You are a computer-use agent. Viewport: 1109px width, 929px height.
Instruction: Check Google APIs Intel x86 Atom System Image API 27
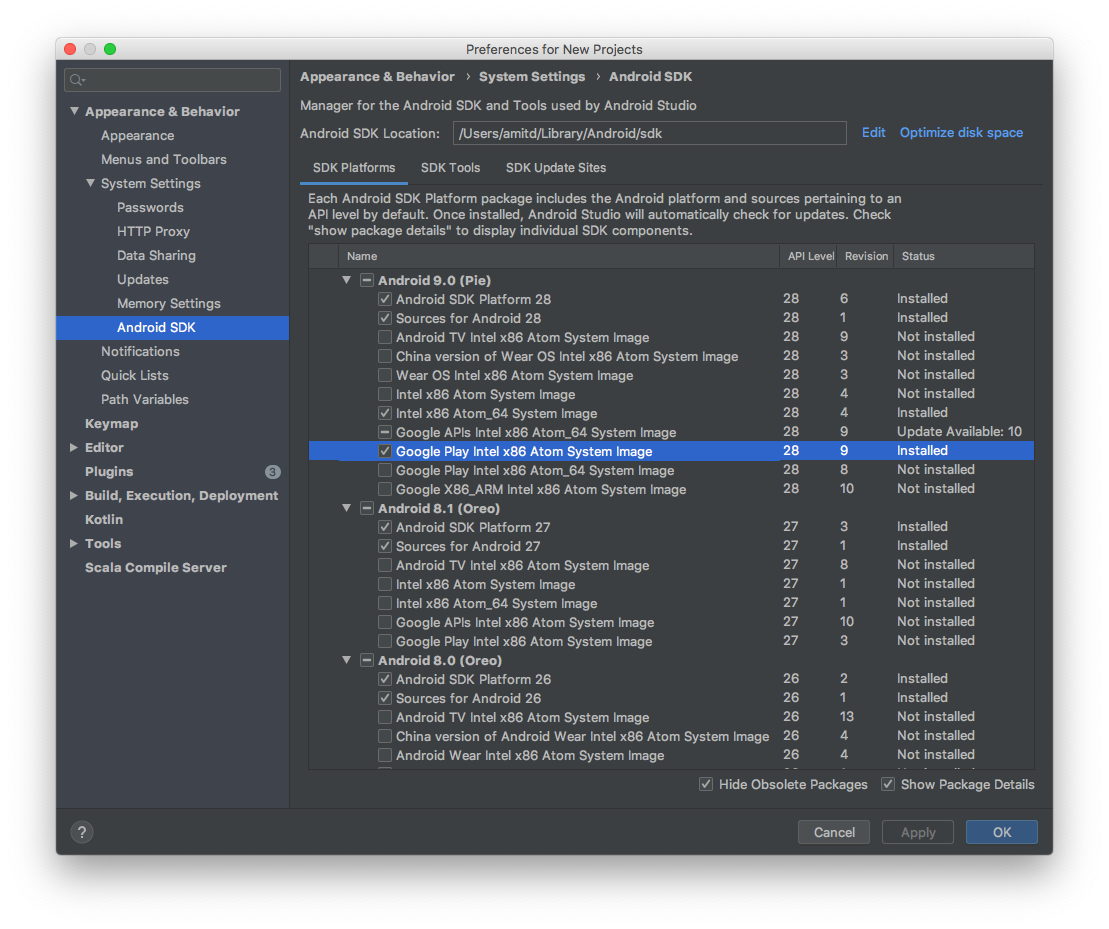[x=385, y=622]
